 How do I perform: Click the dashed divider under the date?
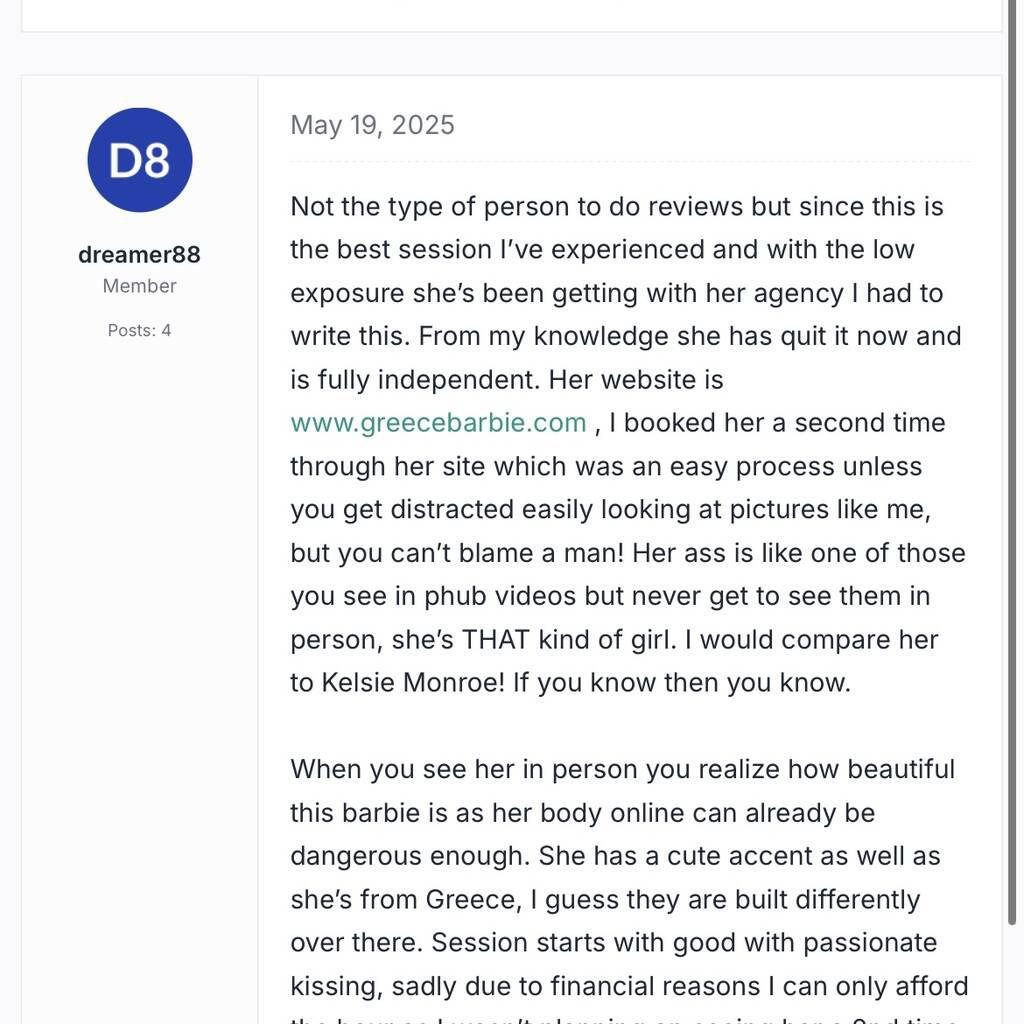point(630,161)
